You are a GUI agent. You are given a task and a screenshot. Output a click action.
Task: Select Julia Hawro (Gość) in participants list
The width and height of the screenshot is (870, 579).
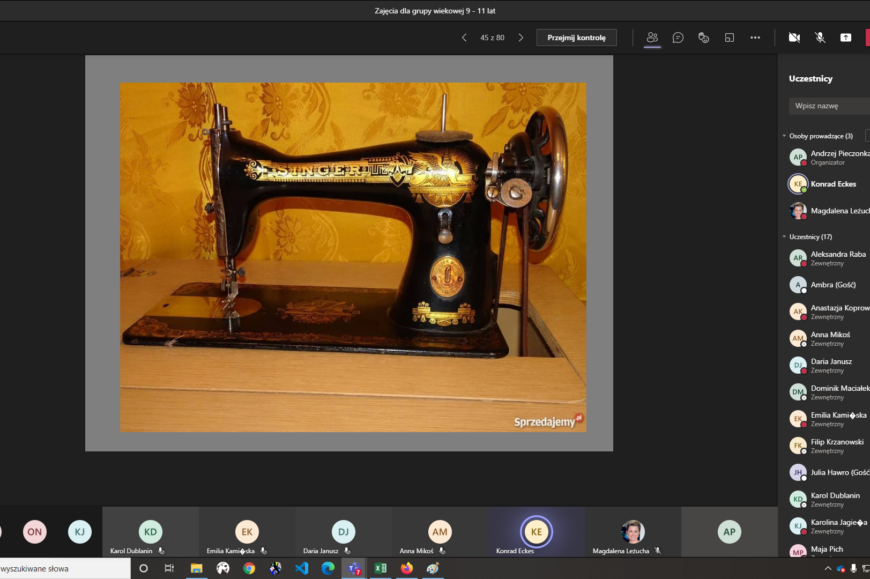coord(829,473)
